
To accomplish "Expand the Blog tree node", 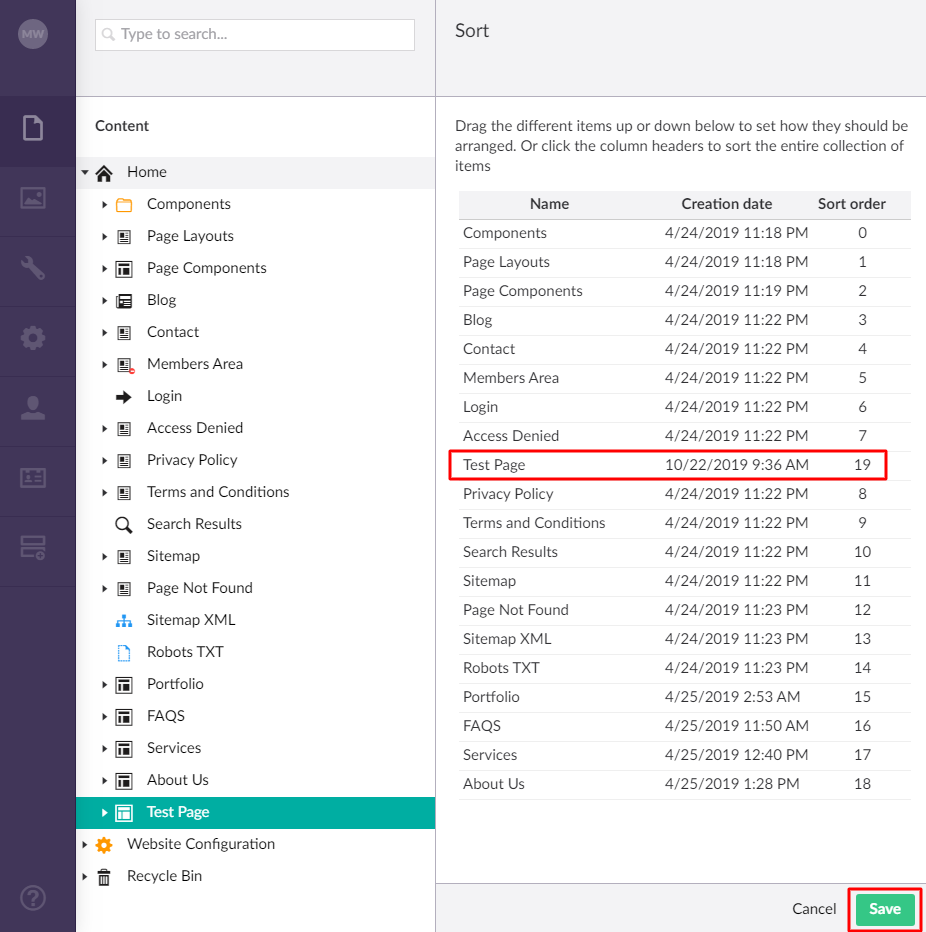I will click(x=105, y=300).
